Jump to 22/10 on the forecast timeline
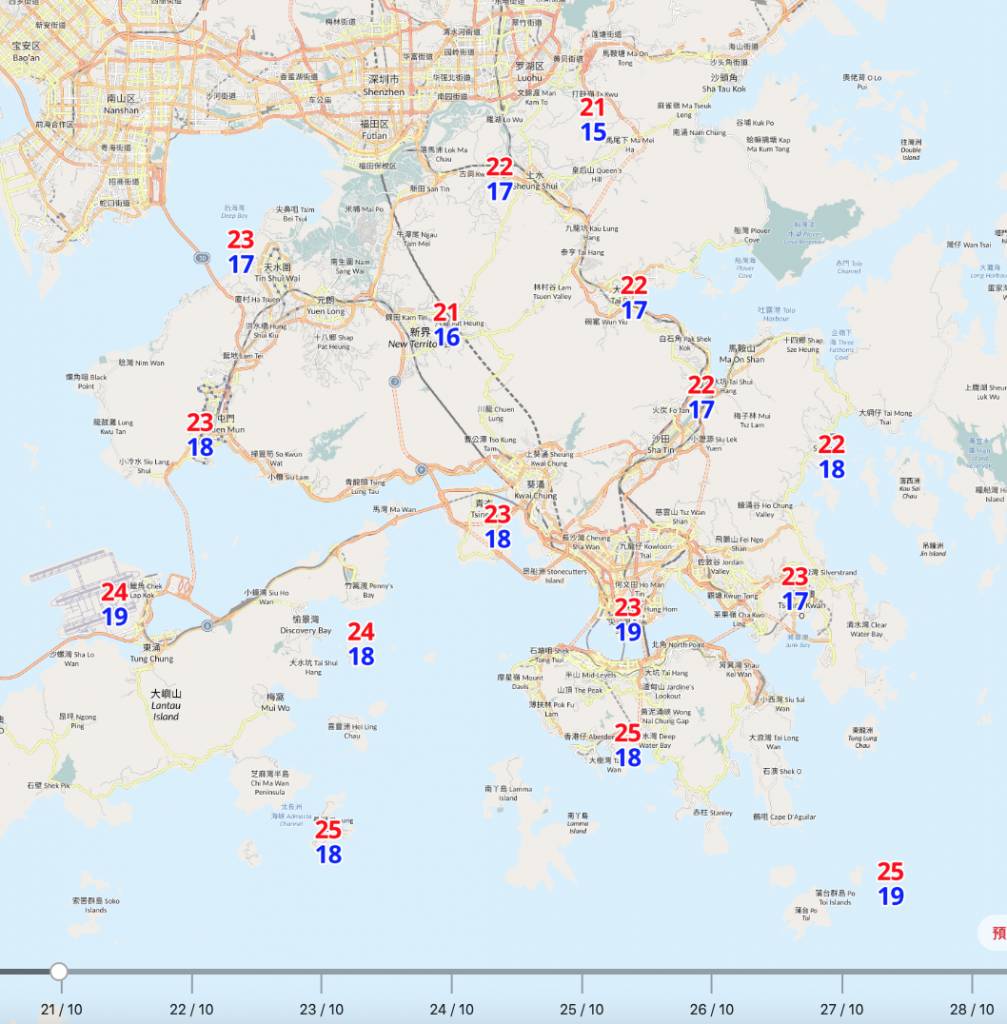This screenshot has width=1007, height=1024. 192,1009
